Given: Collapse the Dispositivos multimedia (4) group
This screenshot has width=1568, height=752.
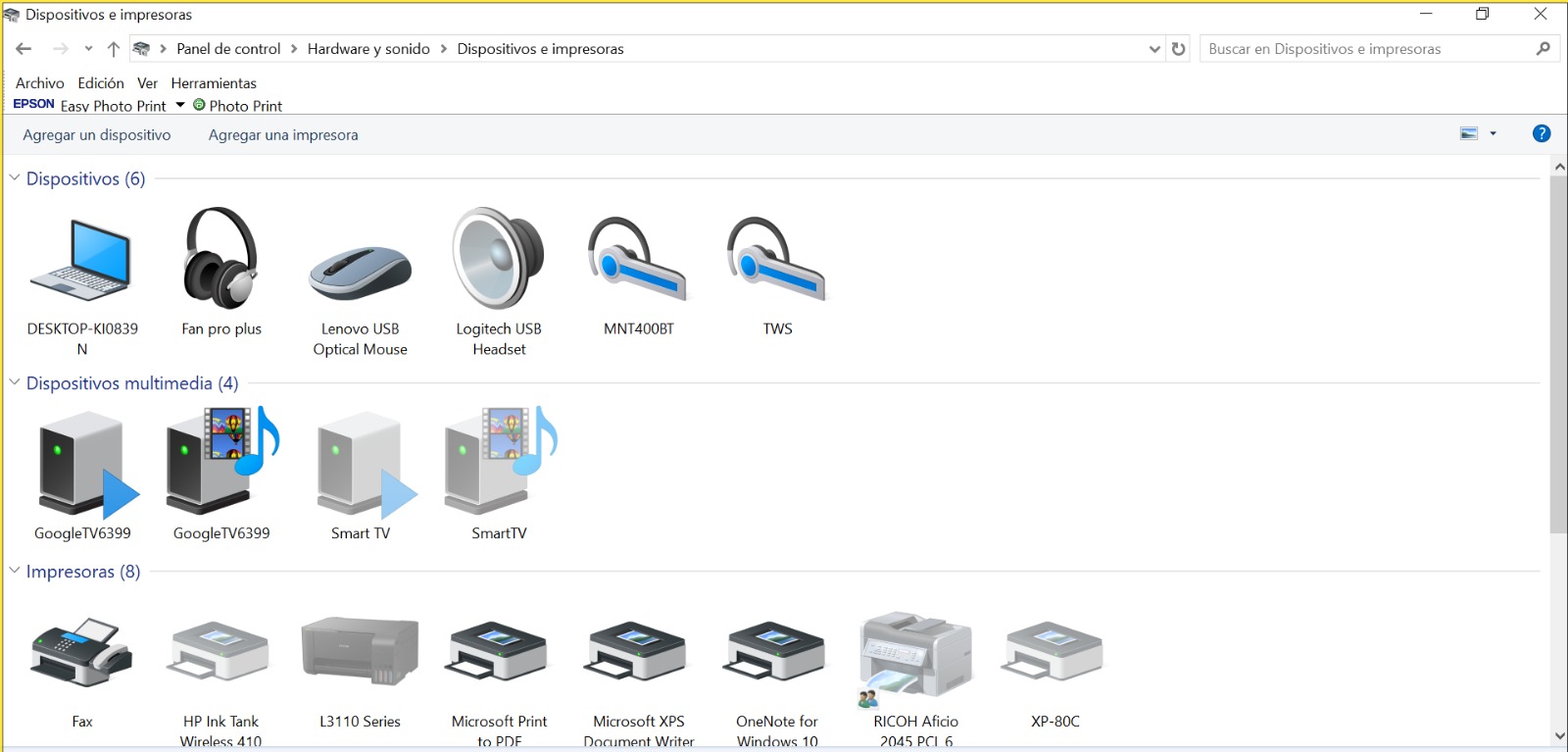Looking at the screenshot, I should tap(15, 382).
